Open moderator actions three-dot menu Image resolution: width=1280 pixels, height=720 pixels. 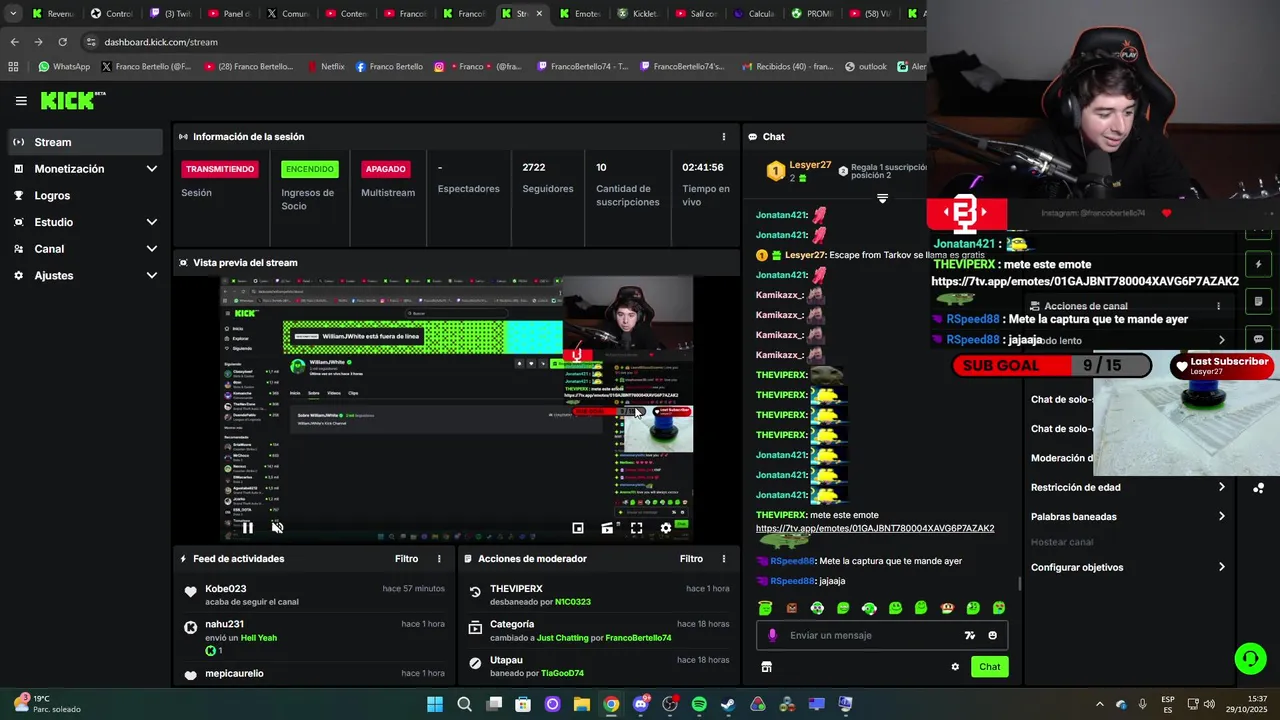(724, 559)
